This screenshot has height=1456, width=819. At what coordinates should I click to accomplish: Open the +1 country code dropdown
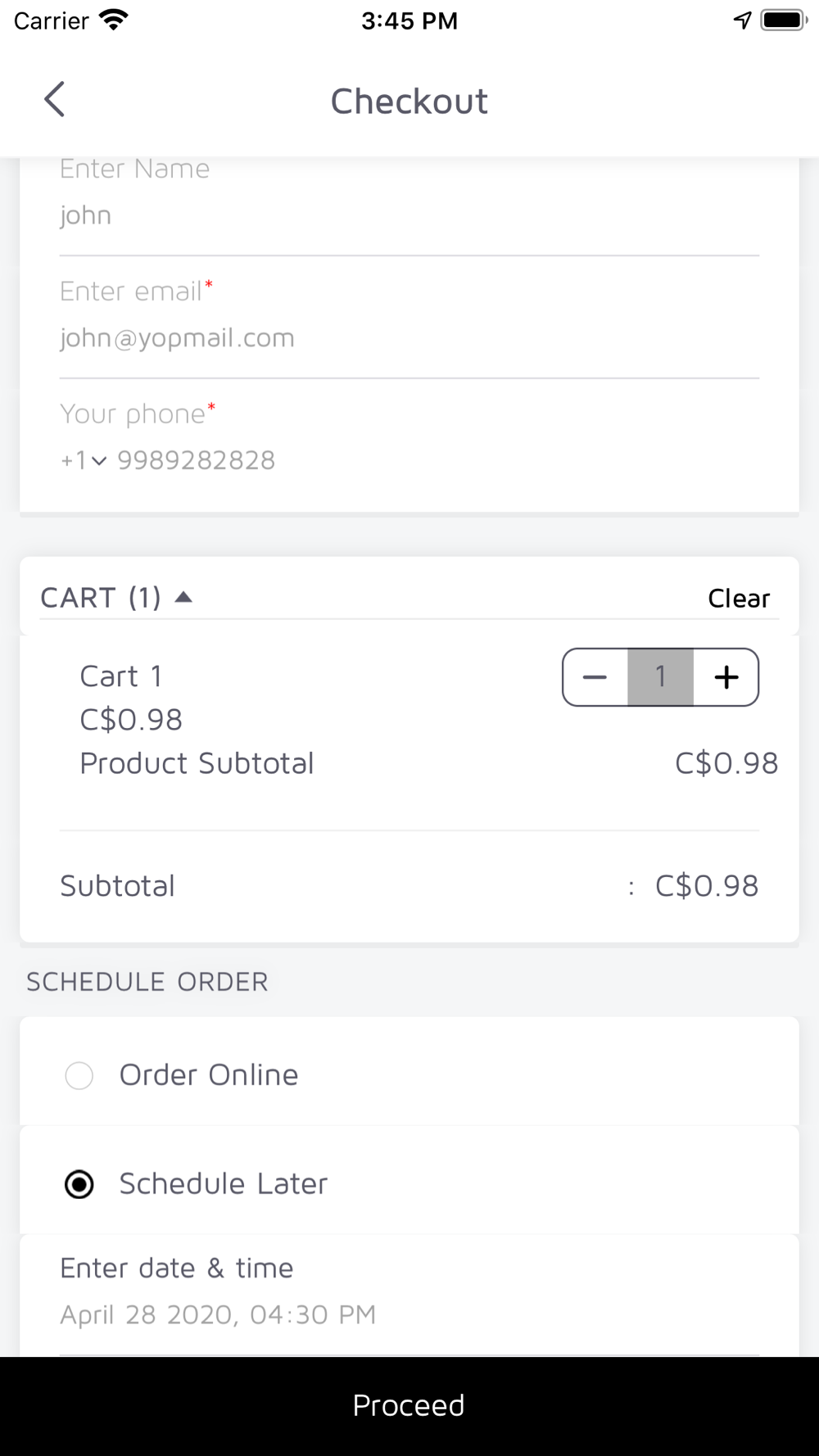pyautogui.click(x=84, y=460)
